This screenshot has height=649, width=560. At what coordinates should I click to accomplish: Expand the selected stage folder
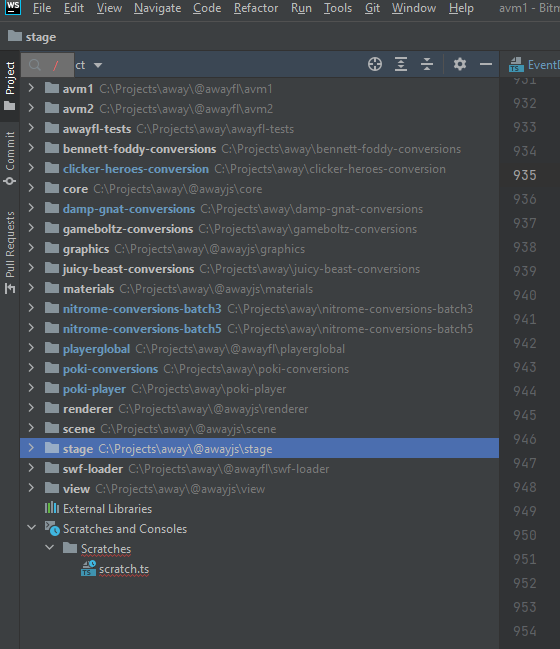31,448
